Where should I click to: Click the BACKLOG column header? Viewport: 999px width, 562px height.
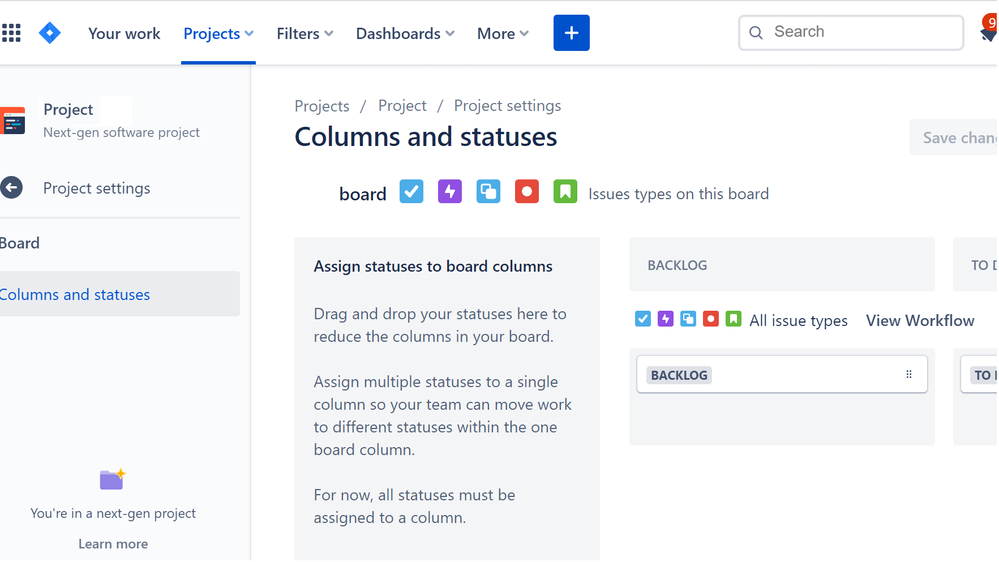pyautogui.click(x=782, y=264)
